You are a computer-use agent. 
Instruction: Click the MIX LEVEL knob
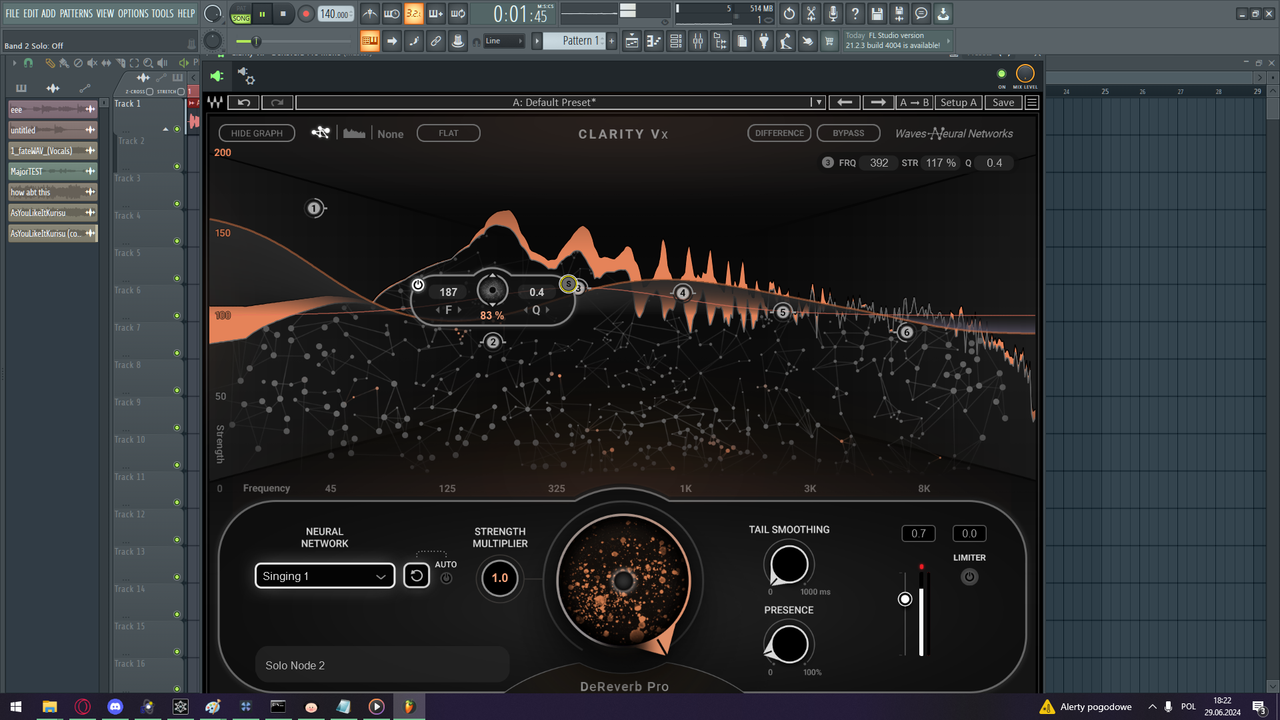click(x=1025, y=74)
